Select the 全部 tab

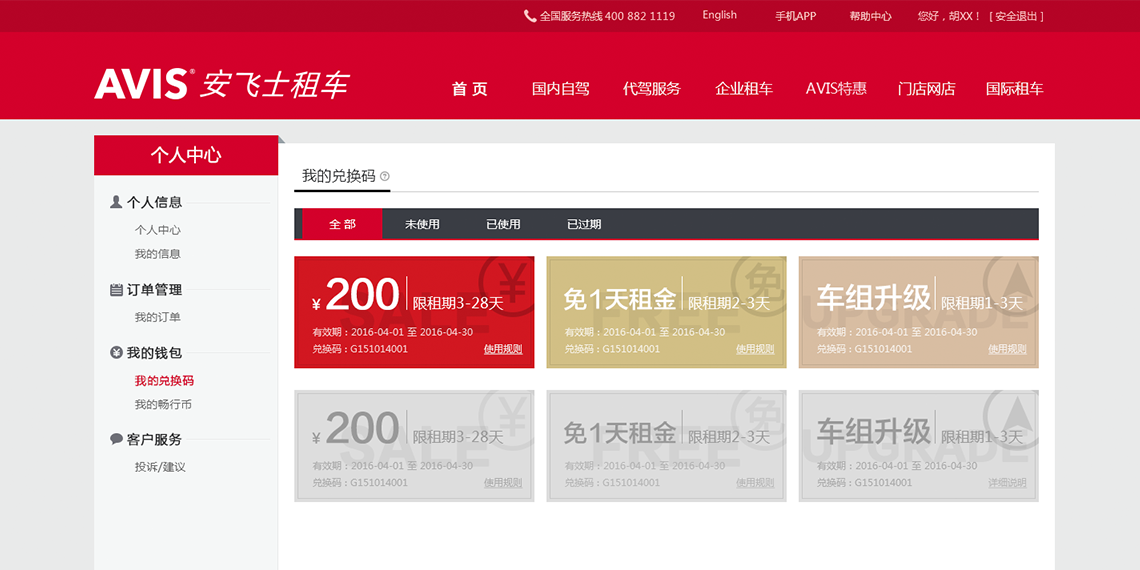342,224
